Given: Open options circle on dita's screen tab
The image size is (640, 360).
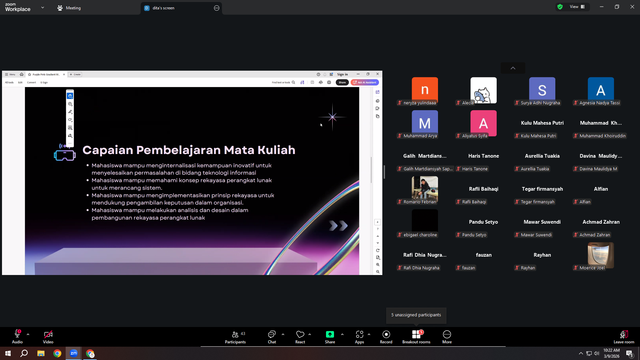Looking at the screenshot, I should [216, 8].
